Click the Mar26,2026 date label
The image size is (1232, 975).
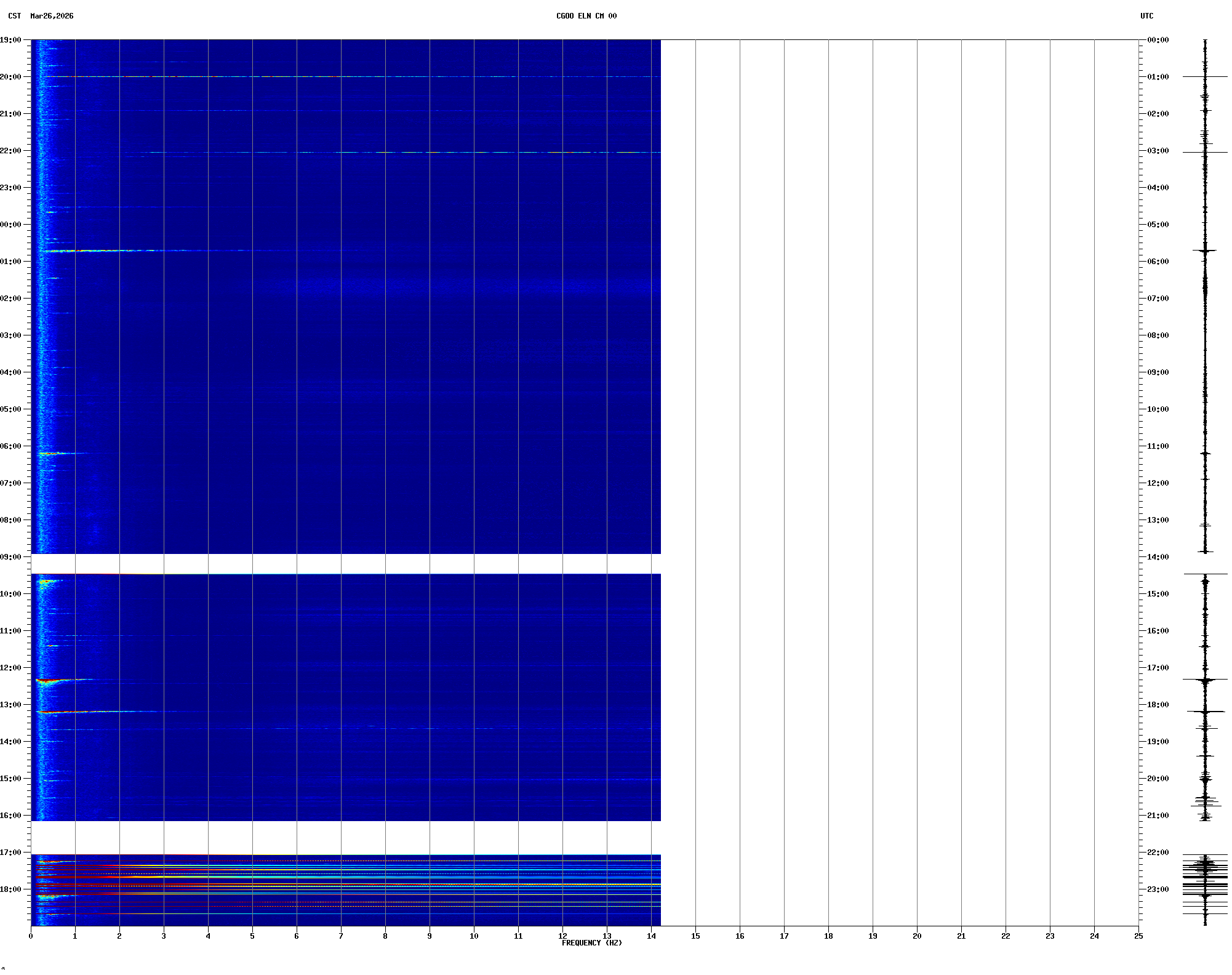(52, 16)
